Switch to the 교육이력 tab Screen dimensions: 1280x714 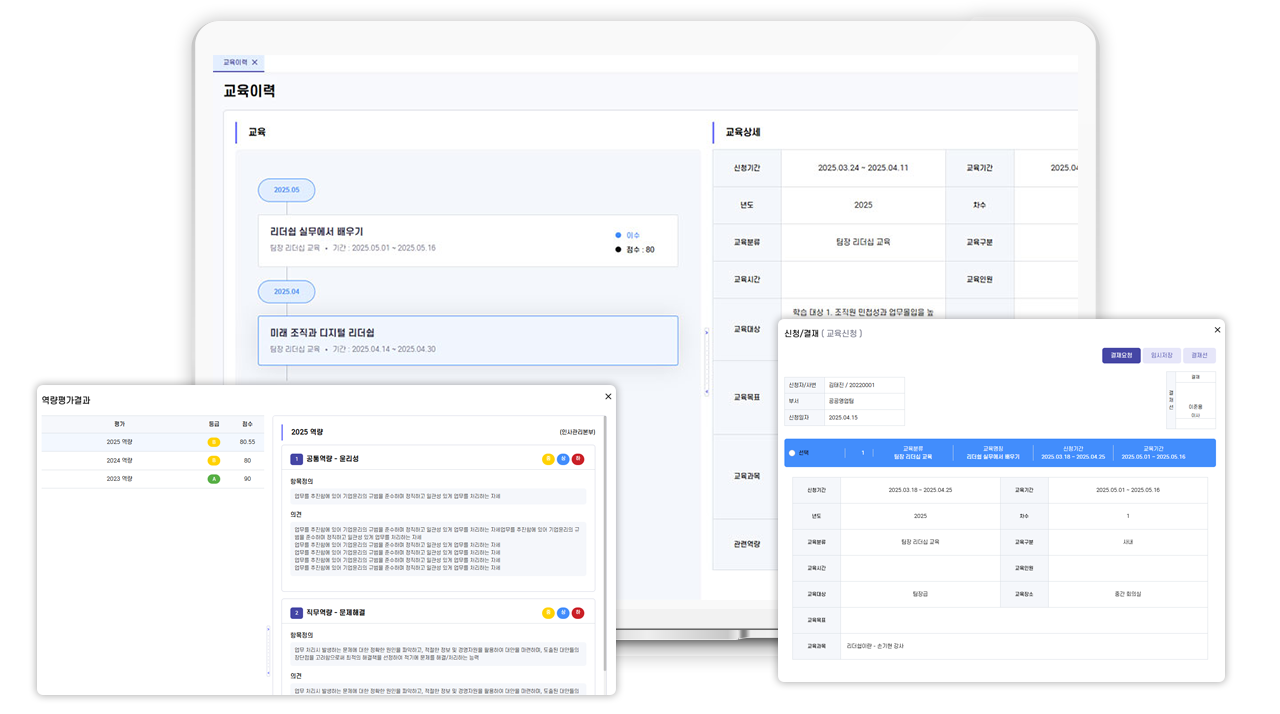click(235, 62)
